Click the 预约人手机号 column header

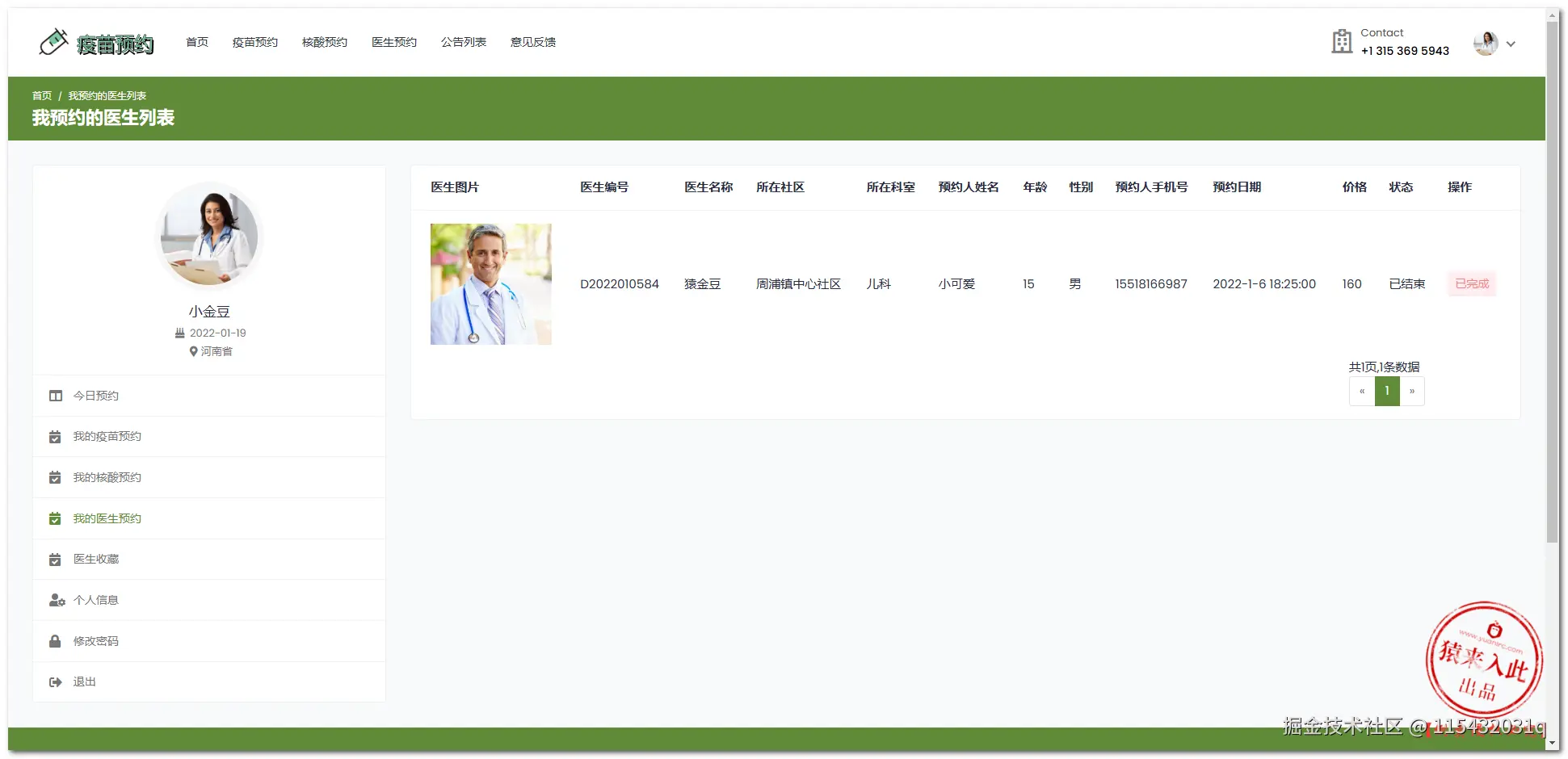click(x=1151, y=187)
